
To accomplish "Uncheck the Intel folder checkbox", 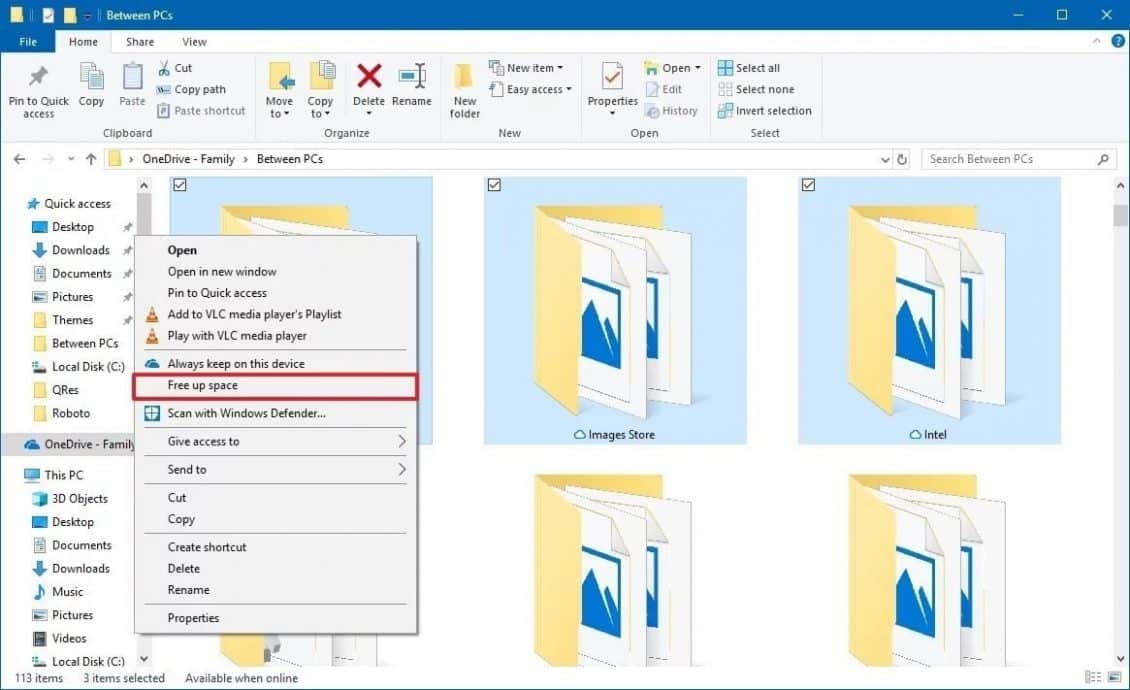I will pos(807,185).
